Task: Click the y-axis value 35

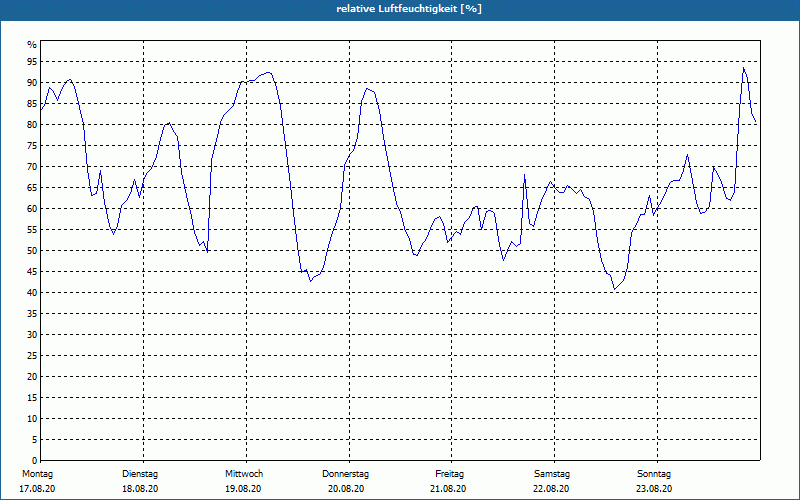Action: pyautogui.click(x=32, y=314)
